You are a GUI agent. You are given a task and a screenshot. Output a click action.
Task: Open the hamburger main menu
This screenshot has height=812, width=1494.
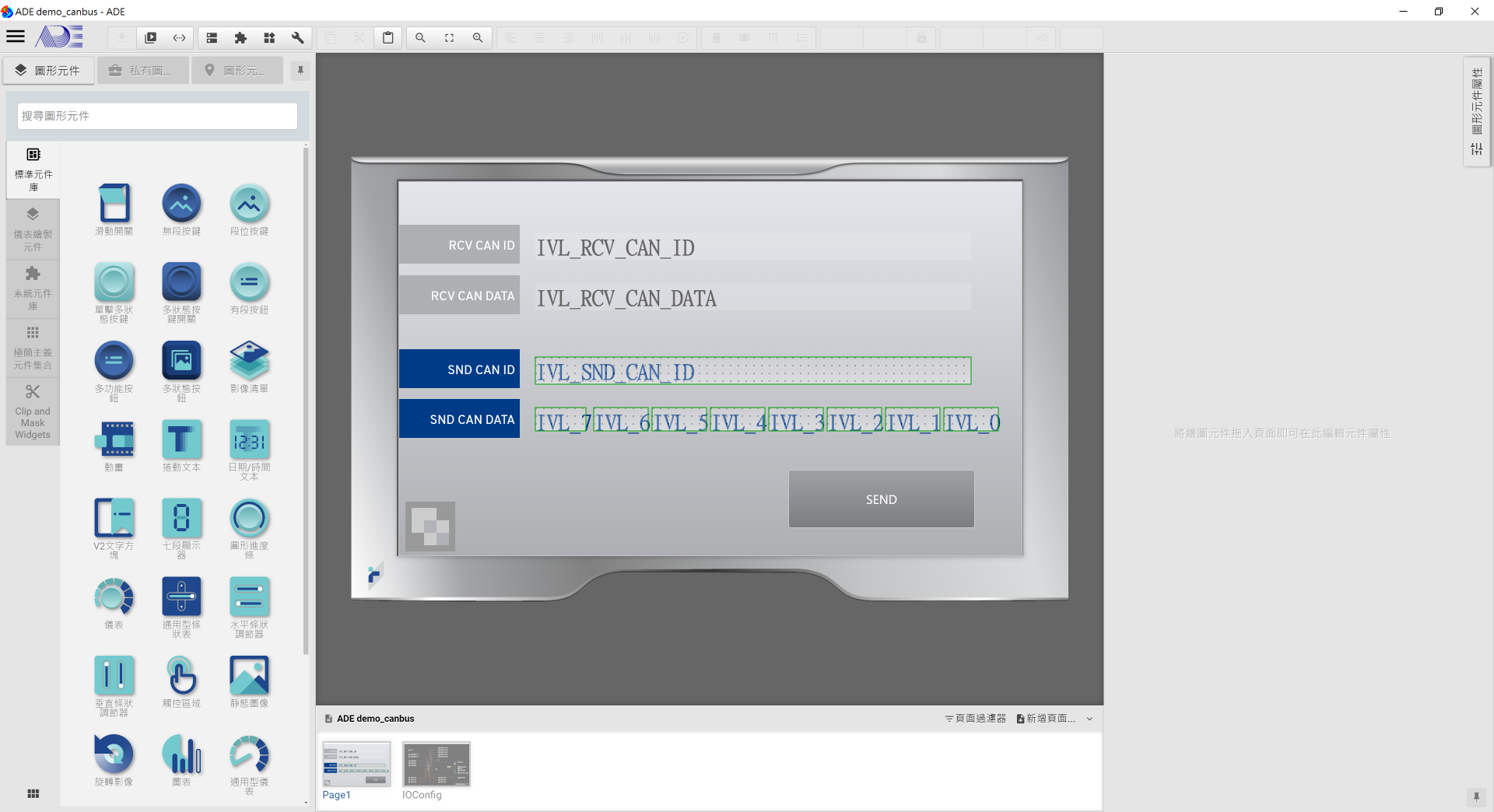(x=16, y=37)
